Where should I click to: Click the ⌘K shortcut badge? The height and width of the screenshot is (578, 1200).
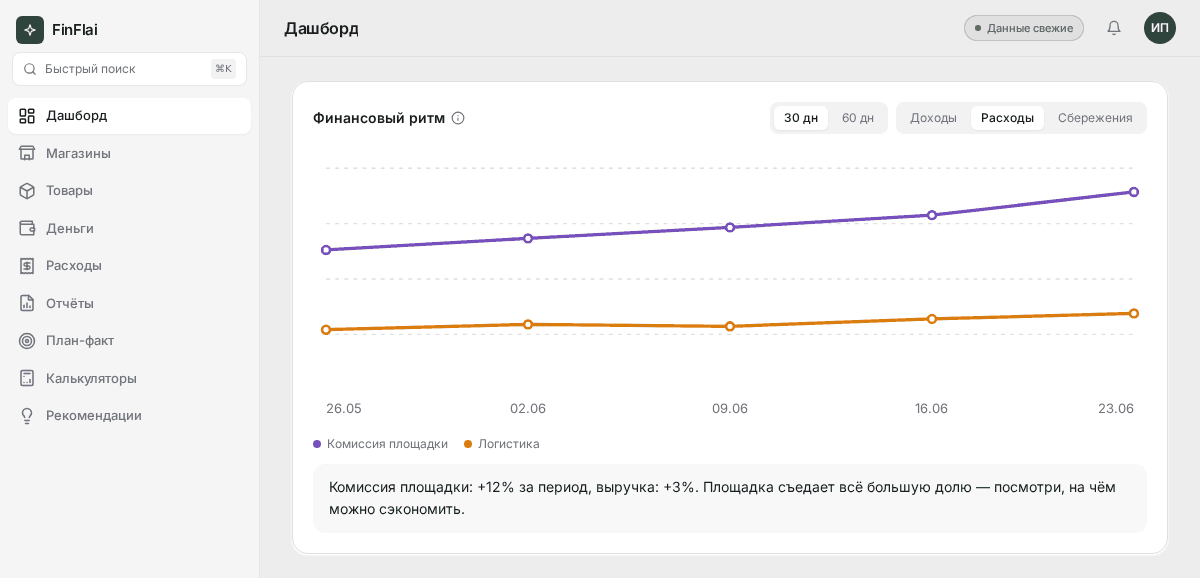(x=223, y=69)
